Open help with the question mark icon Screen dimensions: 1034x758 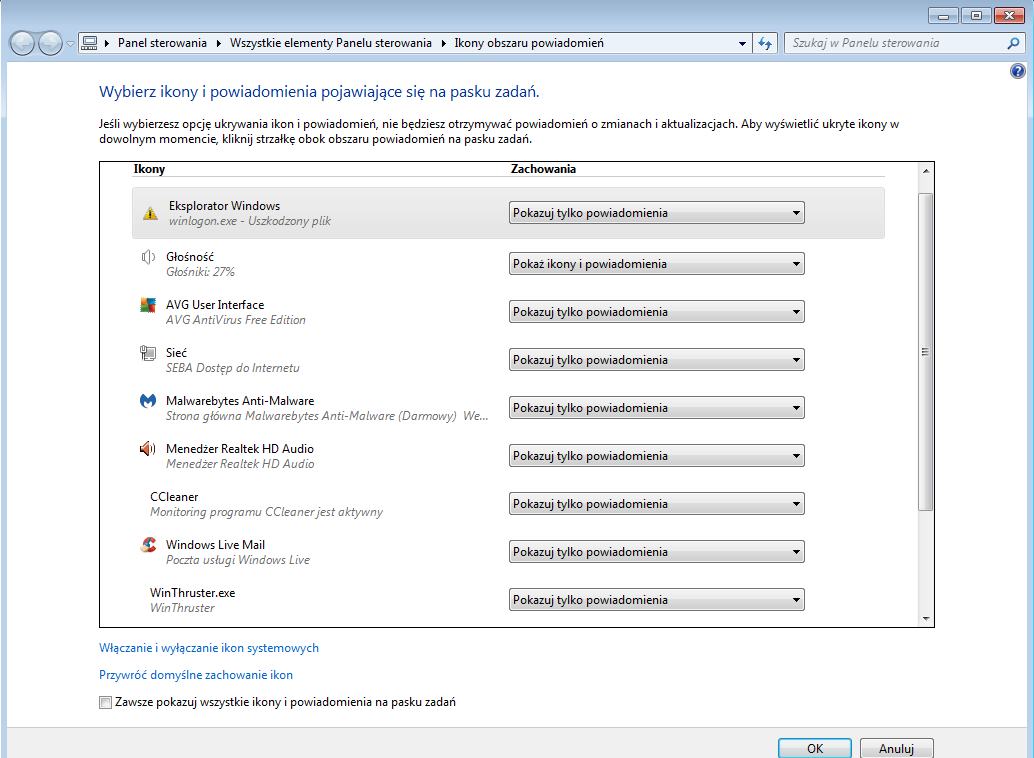[x=1018, y=71]
